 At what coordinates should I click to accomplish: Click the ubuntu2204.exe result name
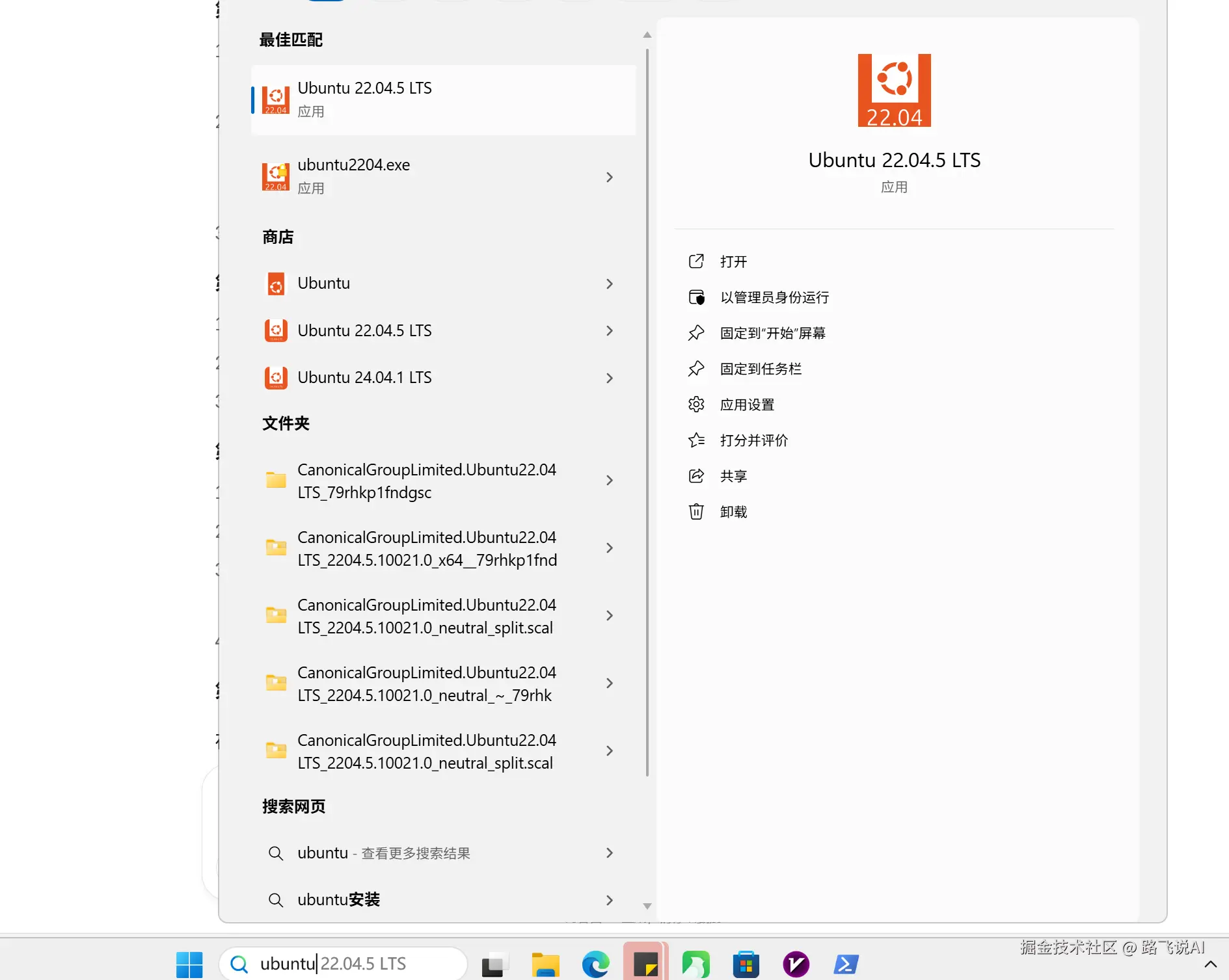click(x=353, y=165)
